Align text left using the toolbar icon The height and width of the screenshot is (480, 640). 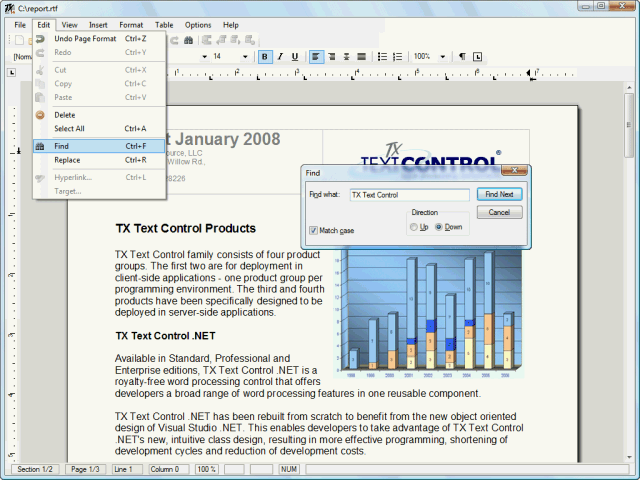316,57
